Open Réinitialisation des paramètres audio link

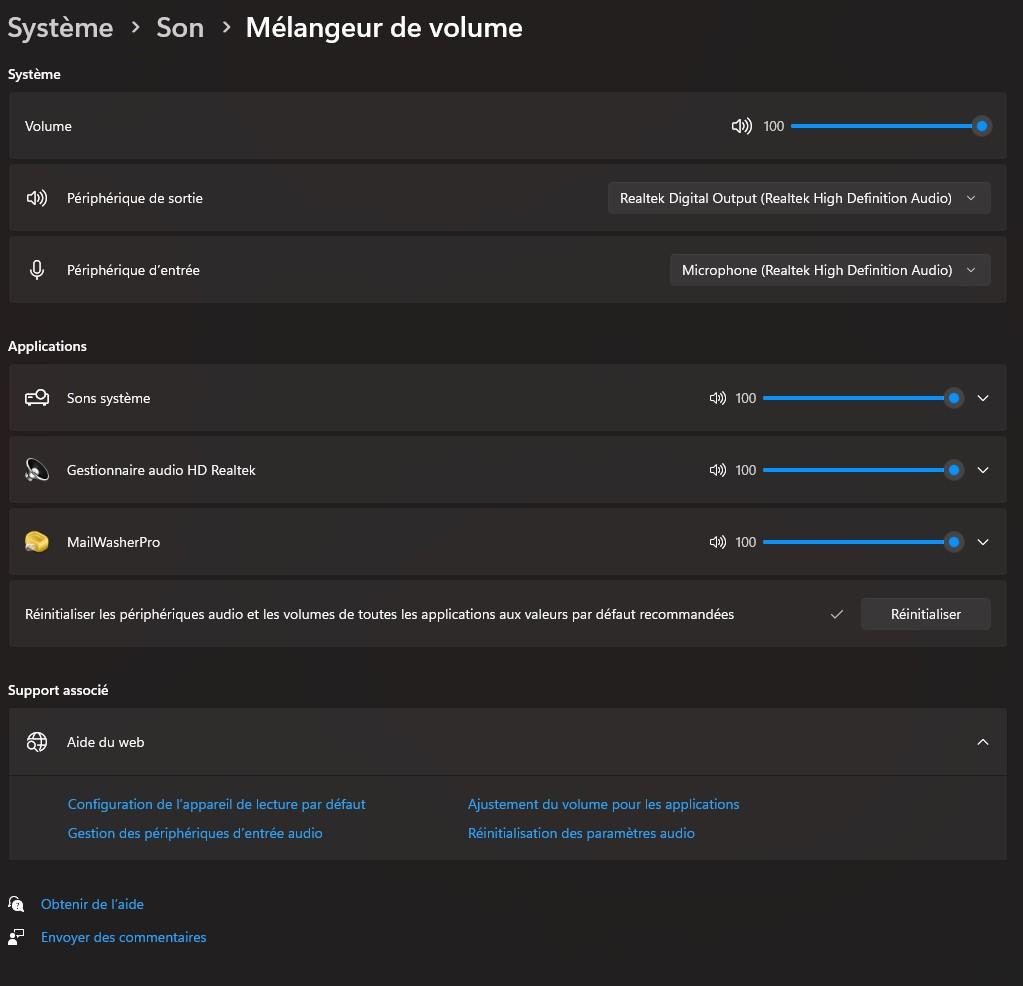coord(581,833)
